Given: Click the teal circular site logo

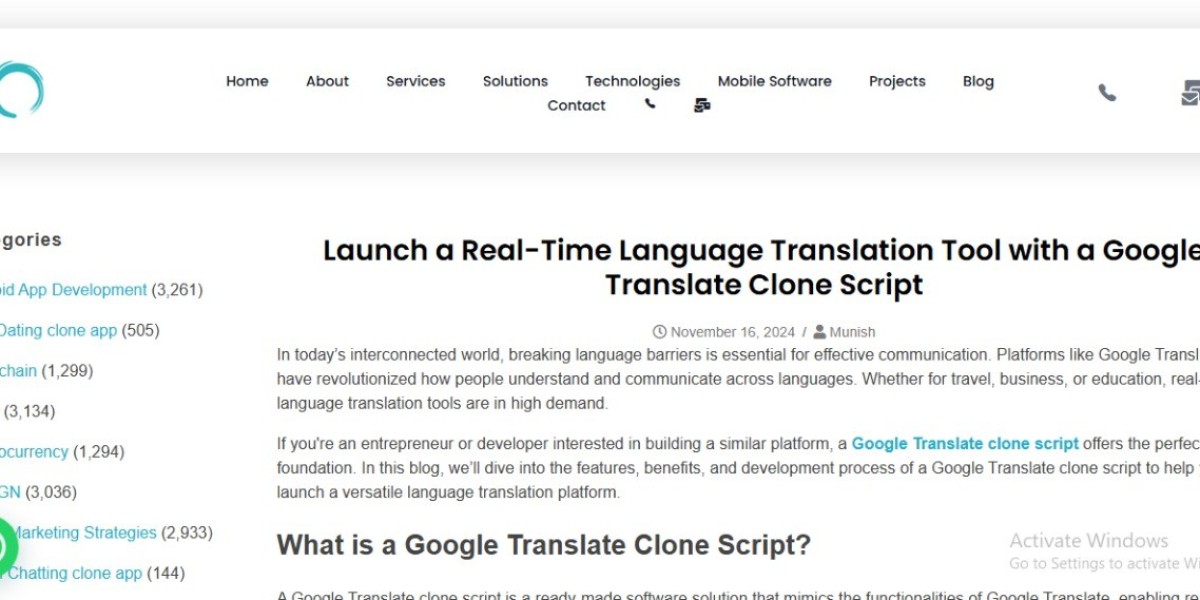Looking at the screenshot, I should click(x=20, y=89).
